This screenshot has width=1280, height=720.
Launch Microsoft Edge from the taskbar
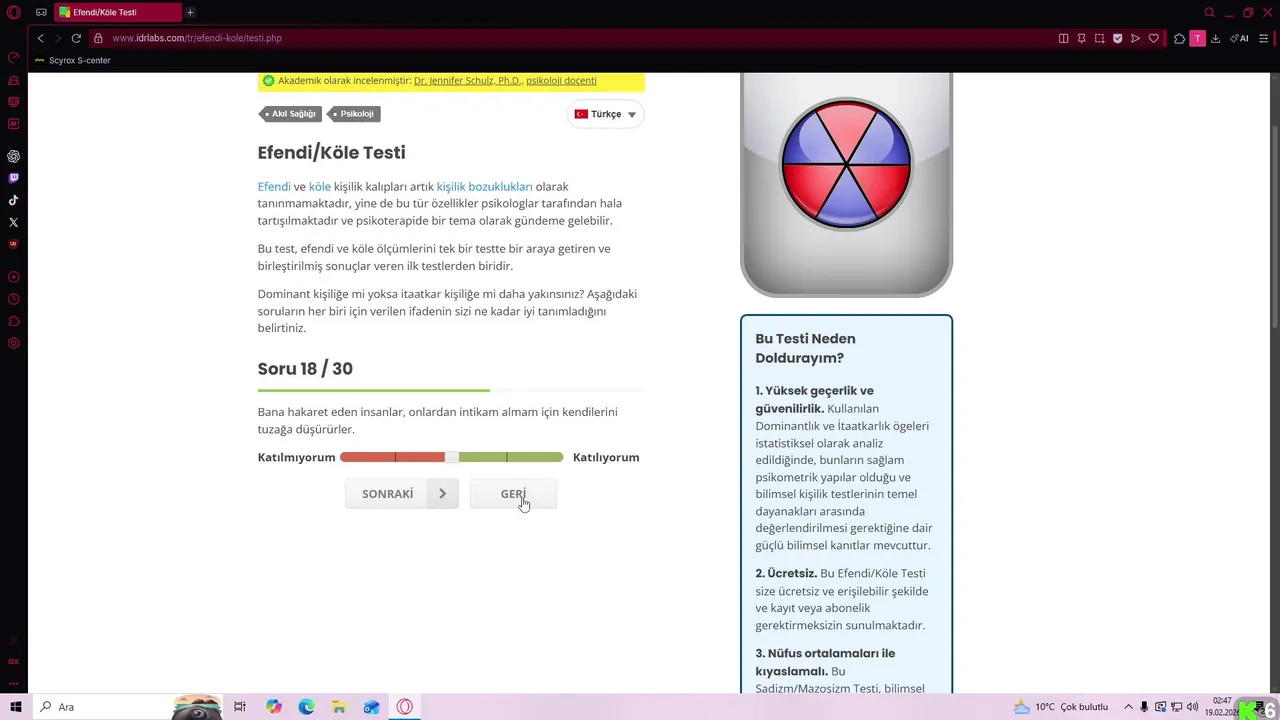[306, 707]
